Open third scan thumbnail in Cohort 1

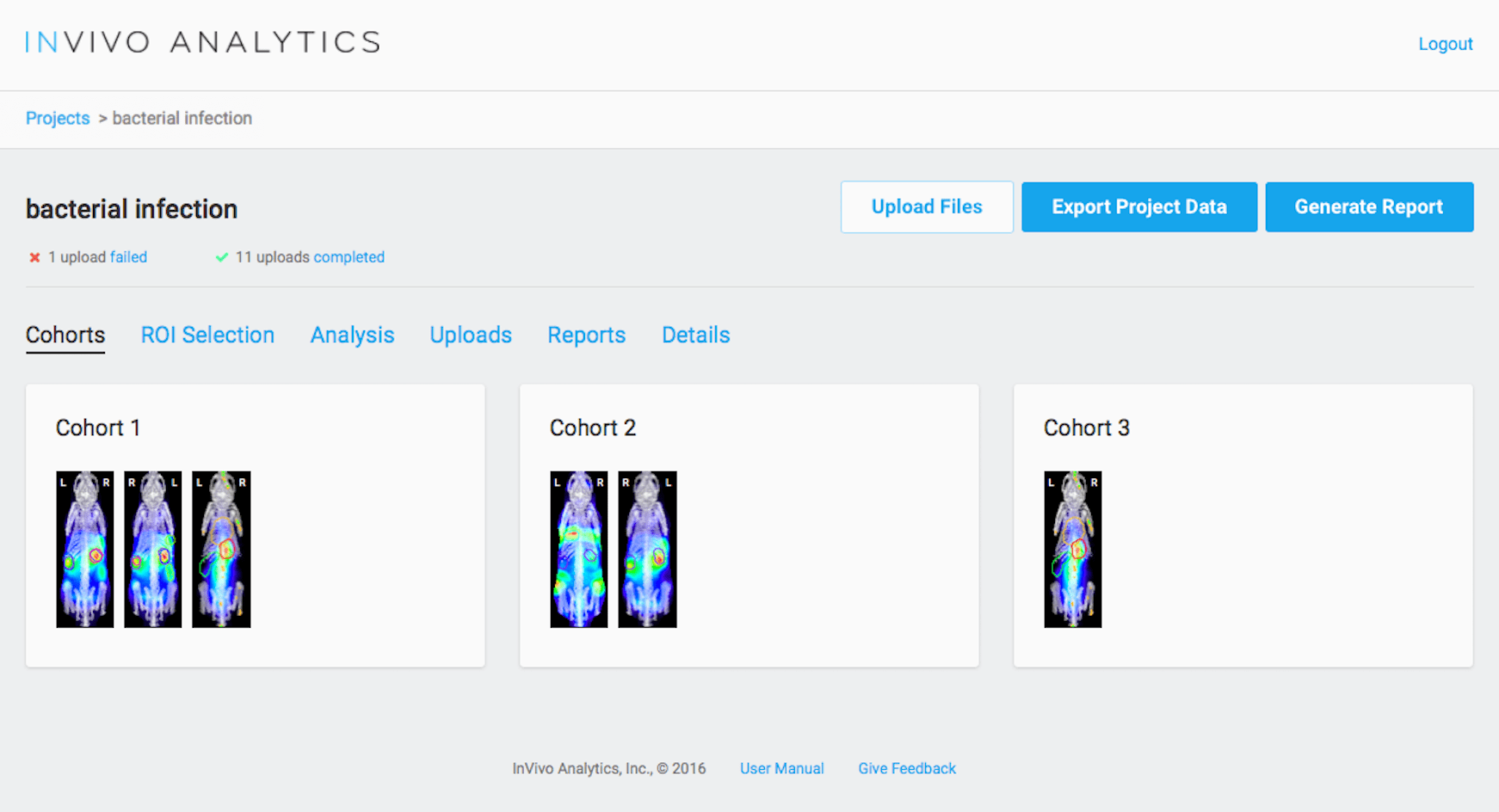(x=221, y=549)
